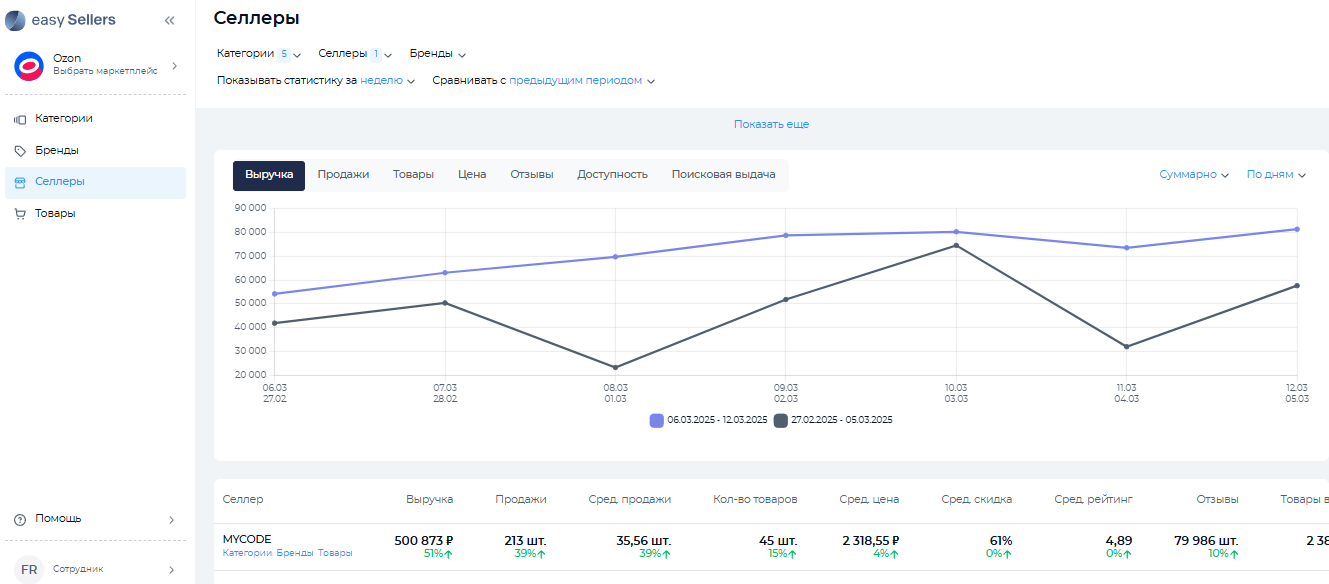Click the 10.03 data point on purple line

coord(956,232)
